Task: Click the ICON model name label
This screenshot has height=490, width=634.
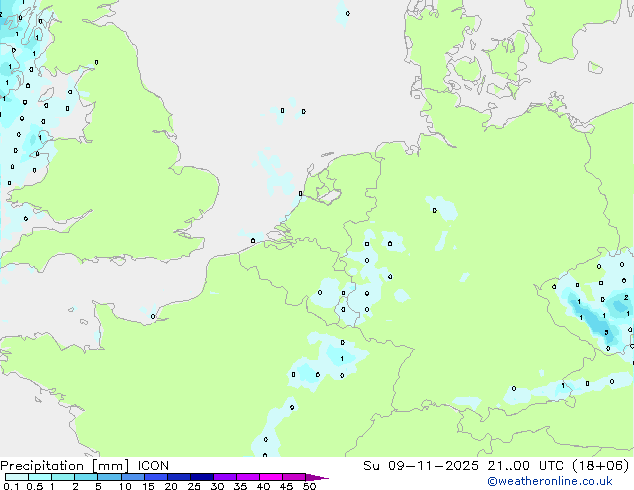Action: pos(151,465)
